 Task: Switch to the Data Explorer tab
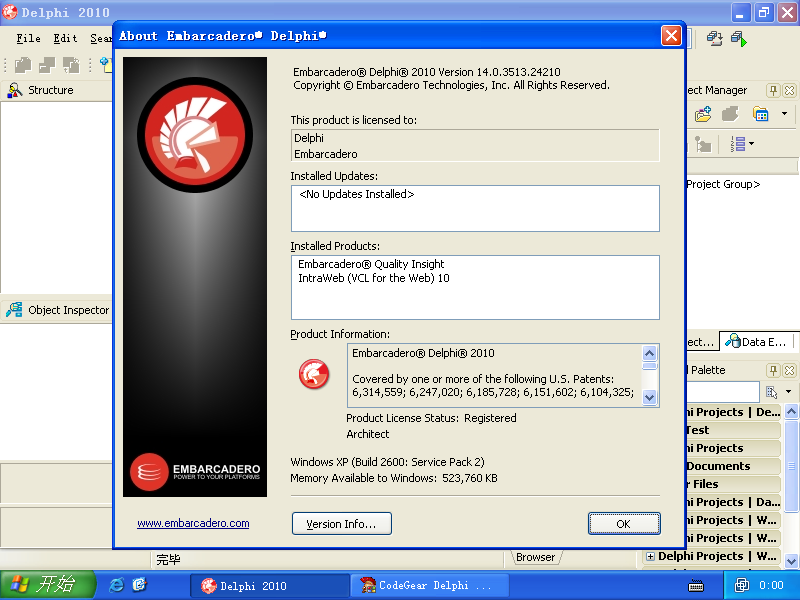coord(758,342)
